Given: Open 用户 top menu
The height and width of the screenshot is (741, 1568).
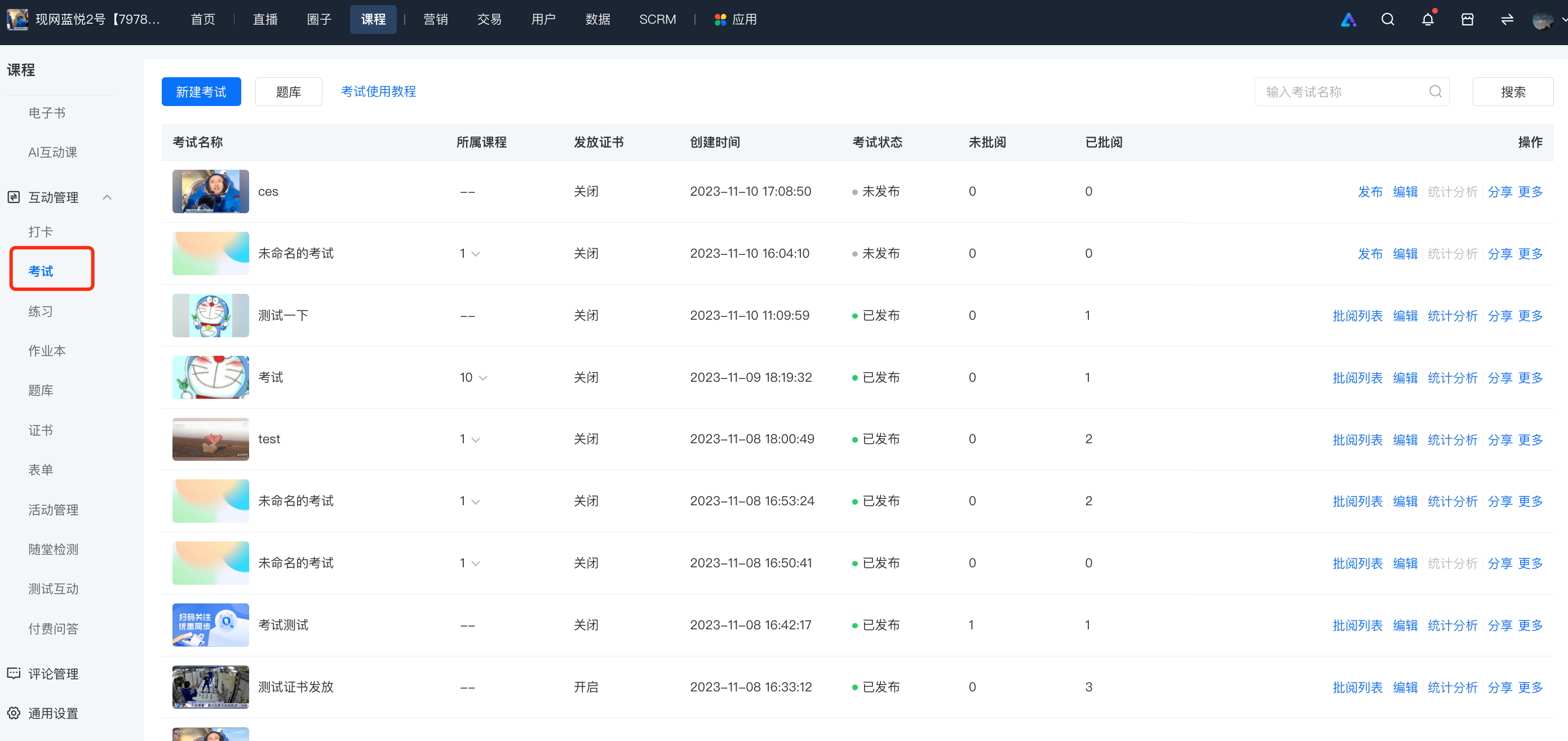Looking at the screenshot, I should coord(543,20).
